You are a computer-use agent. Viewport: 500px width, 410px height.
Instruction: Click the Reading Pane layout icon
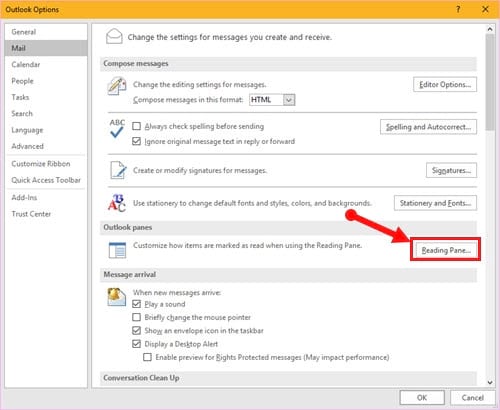(117, 250)
